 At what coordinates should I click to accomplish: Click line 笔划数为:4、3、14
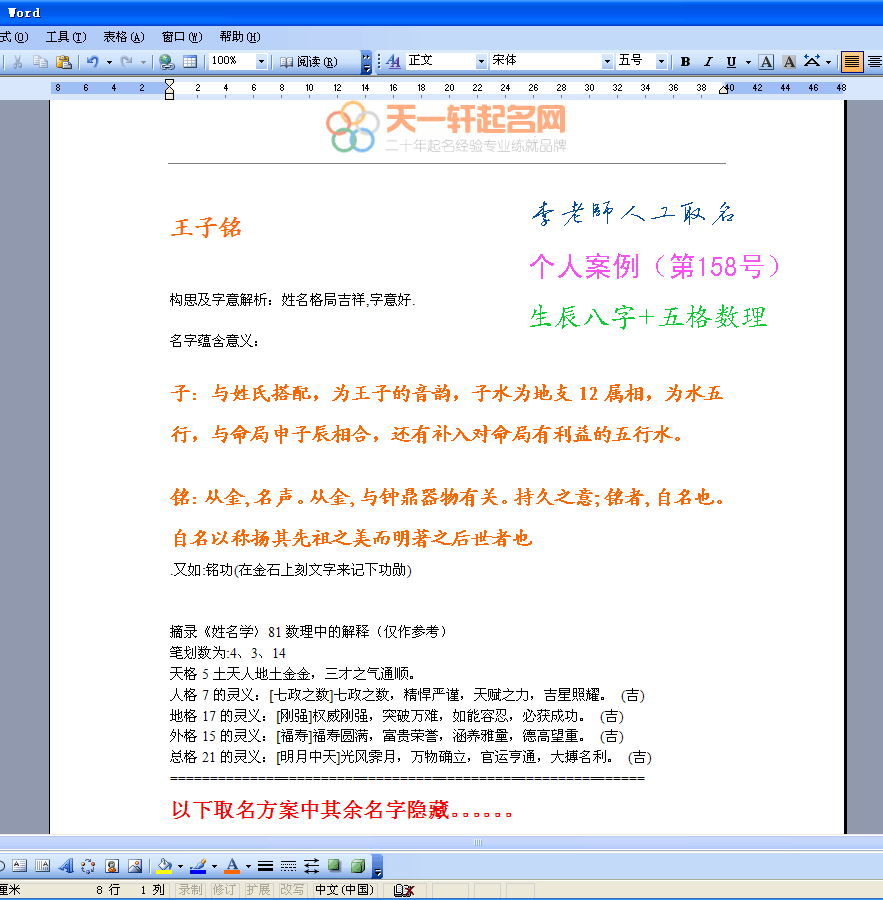227,653
